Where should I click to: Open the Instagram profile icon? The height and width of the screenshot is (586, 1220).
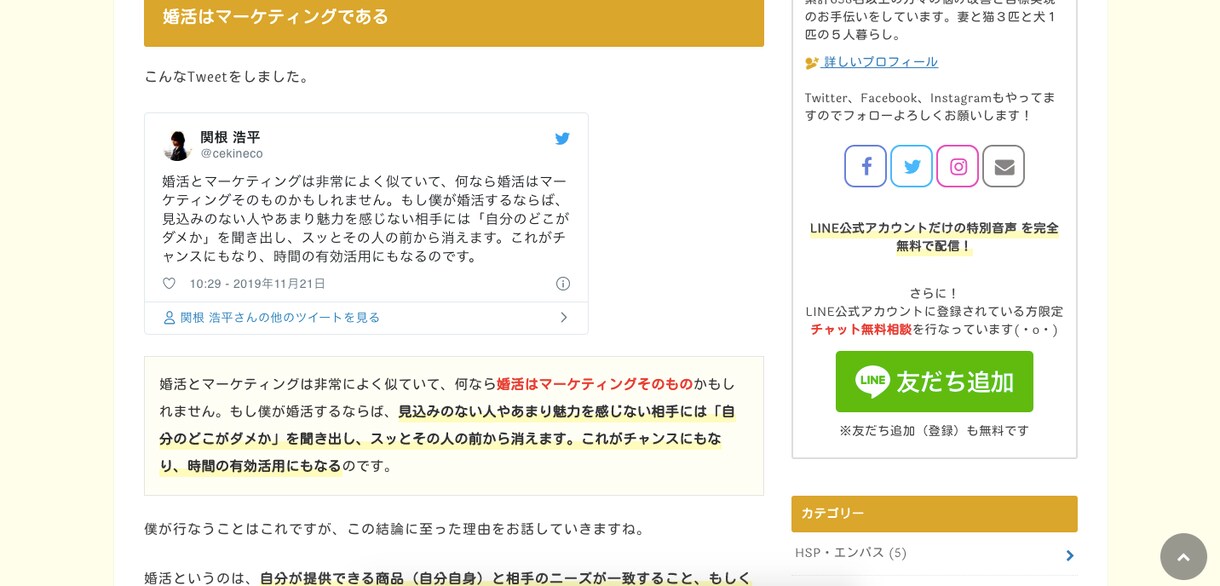pos(957,166)
